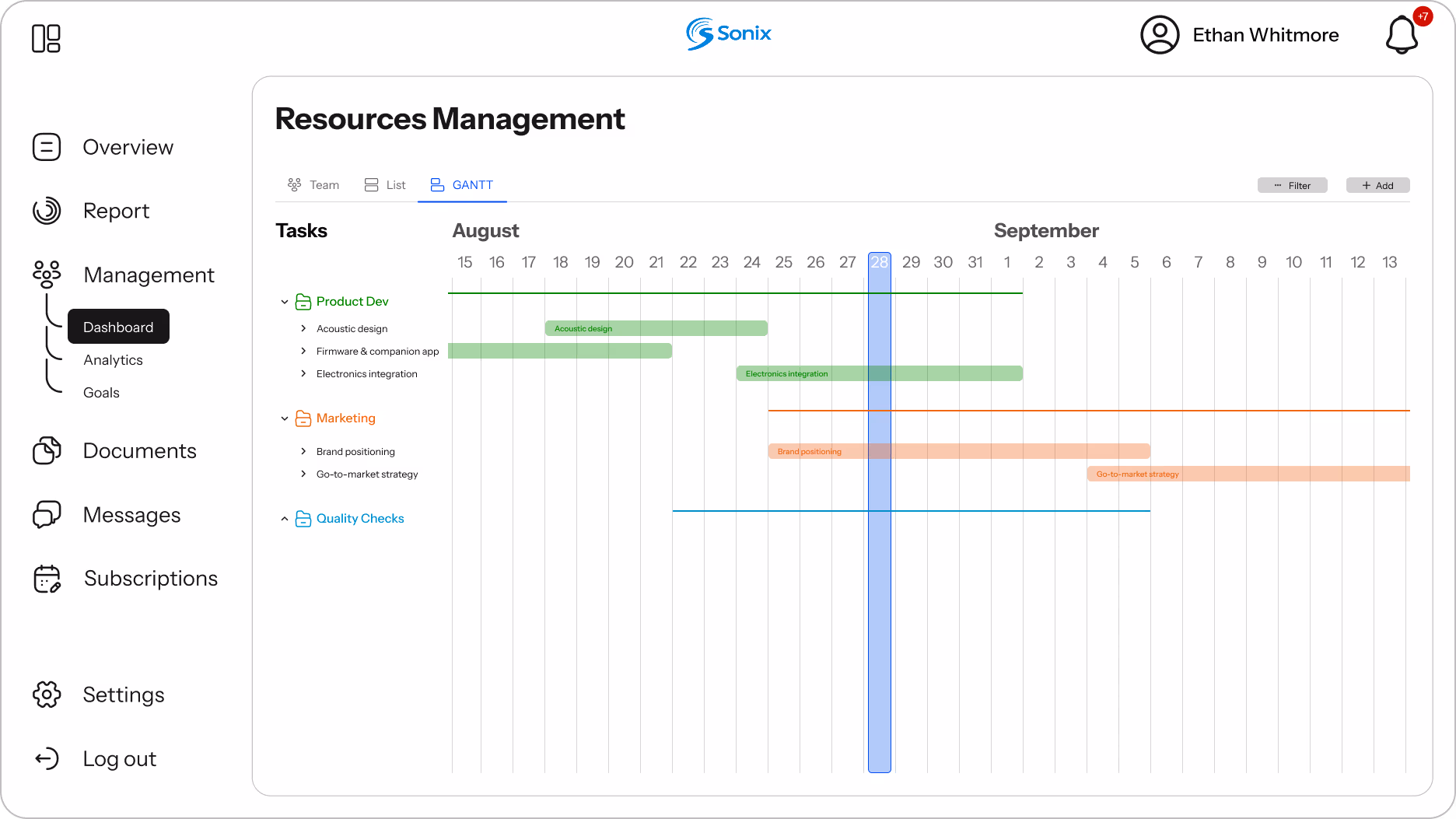Collapse the Marketing group

point(285,418)
